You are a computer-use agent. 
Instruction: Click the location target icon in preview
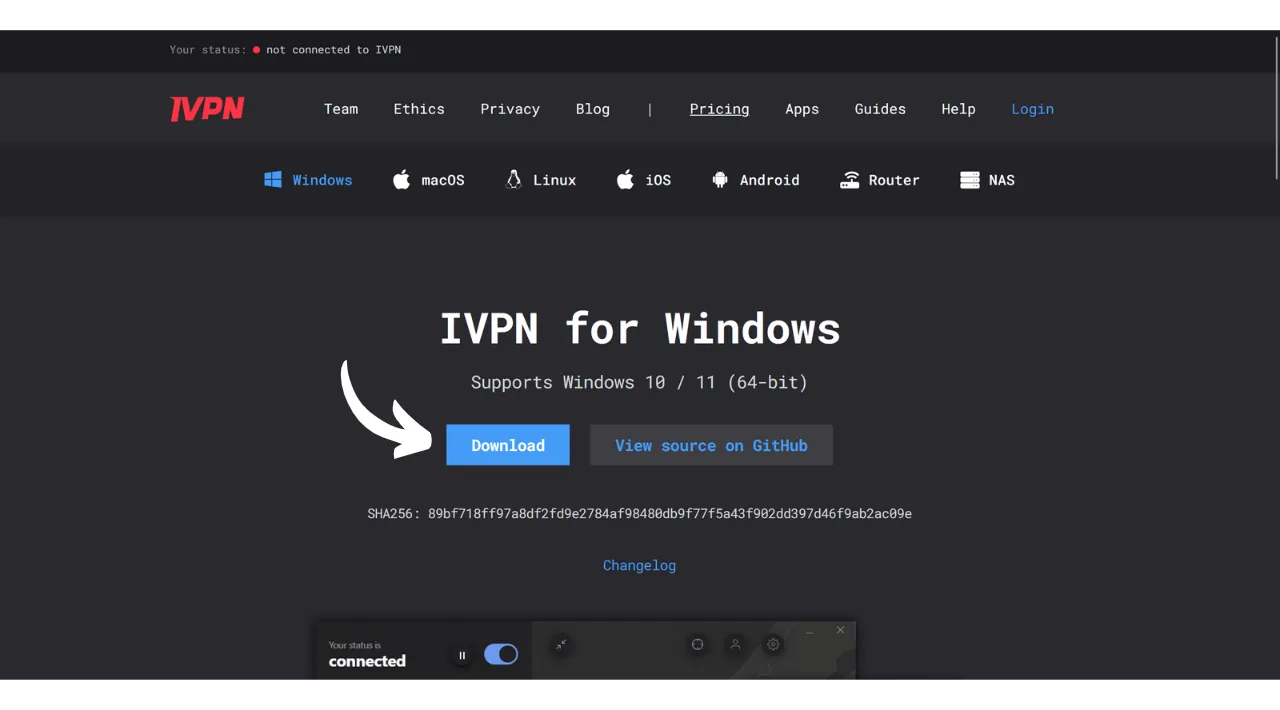click(x=698, y=645)
